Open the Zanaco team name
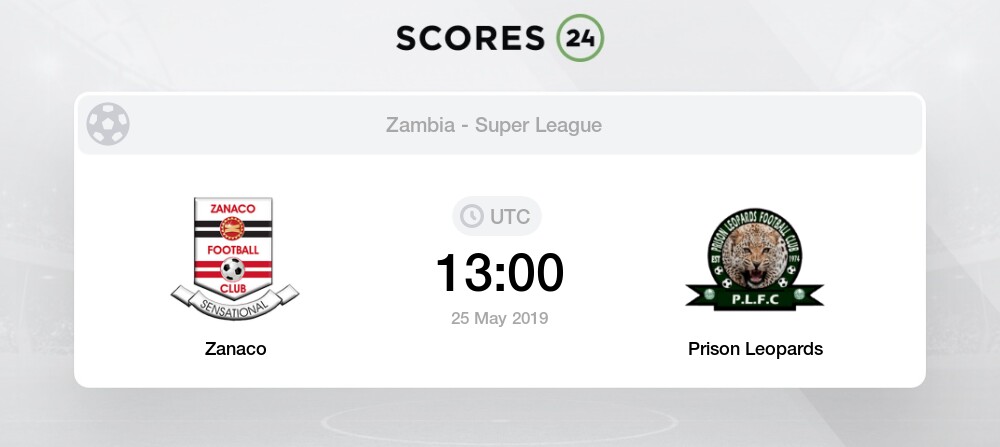 [x=234, y=349]
